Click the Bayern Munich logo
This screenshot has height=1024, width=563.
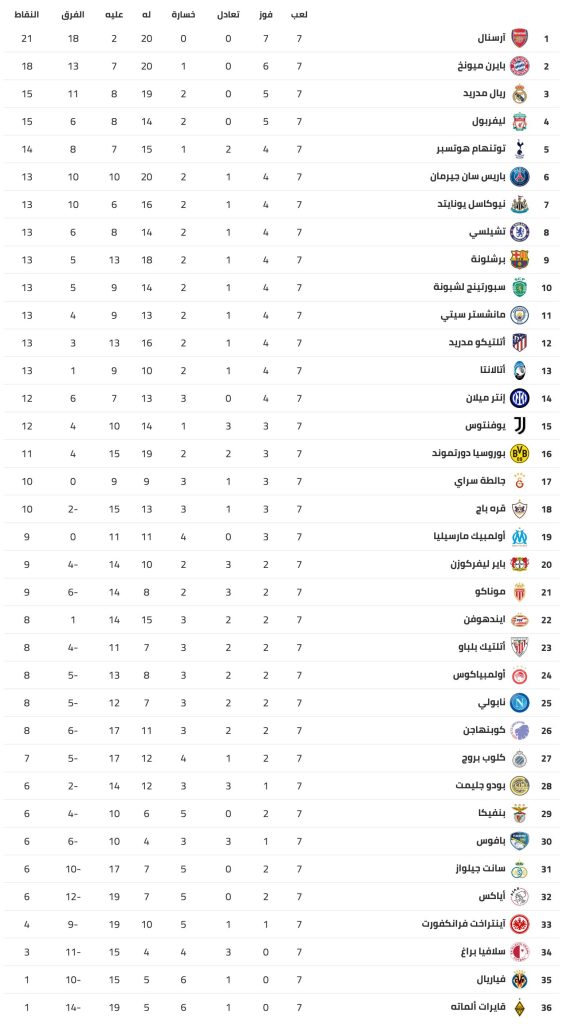coord(519,66)
